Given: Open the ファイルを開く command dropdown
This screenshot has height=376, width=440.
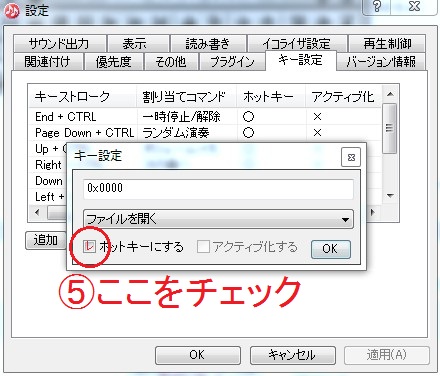Looking at the screenshot, I should tap(218, 219).
